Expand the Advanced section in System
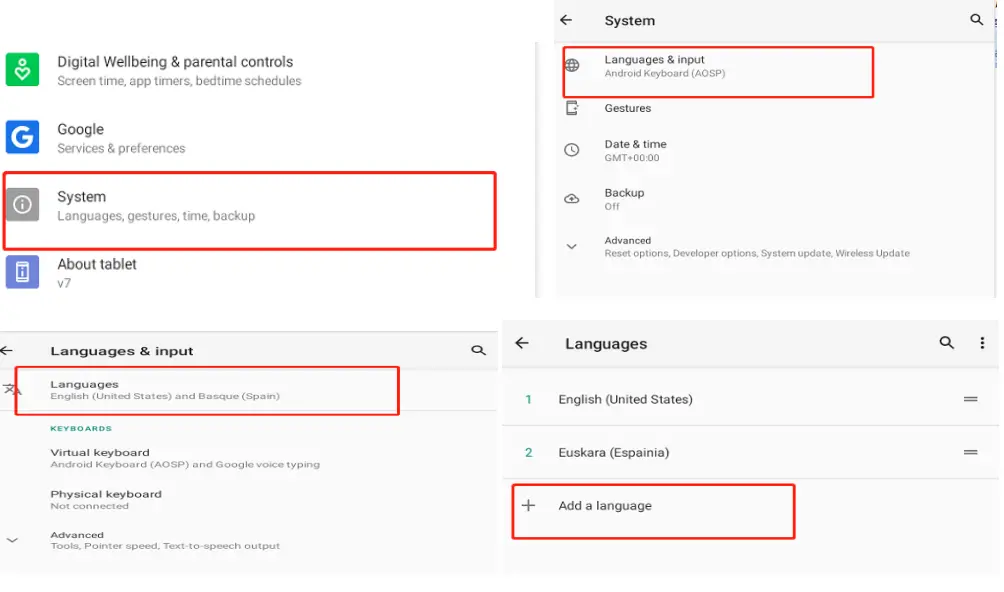The image size is (1004, 592). point(572,246)
